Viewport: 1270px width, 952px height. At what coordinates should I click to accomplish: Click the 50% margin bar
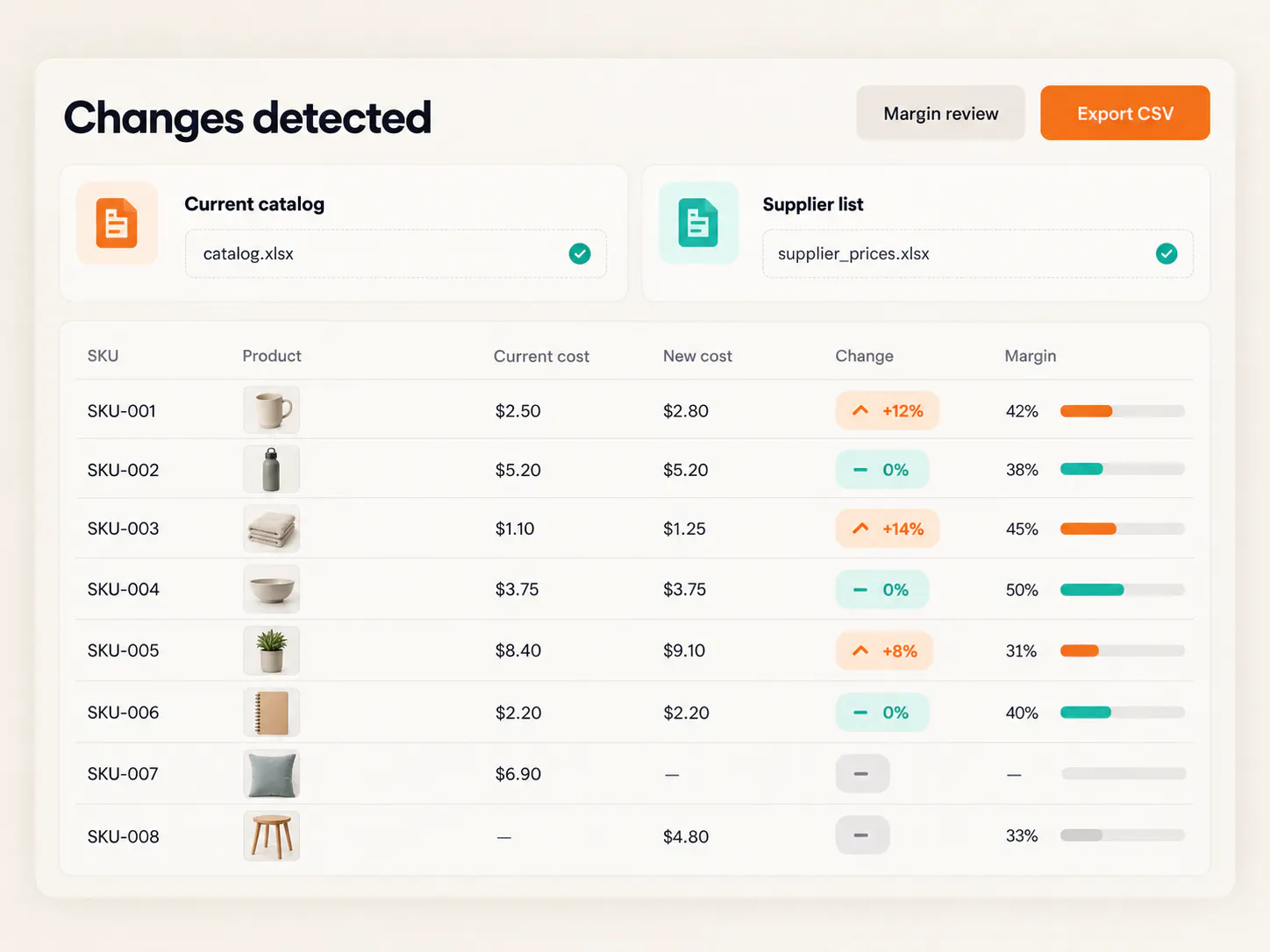tap(1122, 590)
